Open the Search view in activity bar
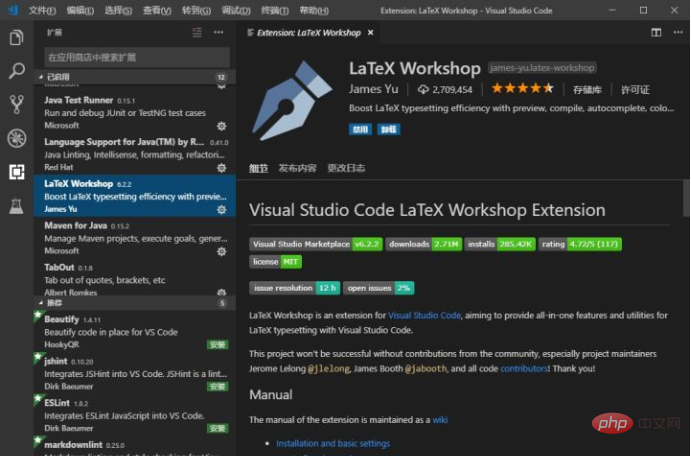691x456 pixels. tap(16, 71)
